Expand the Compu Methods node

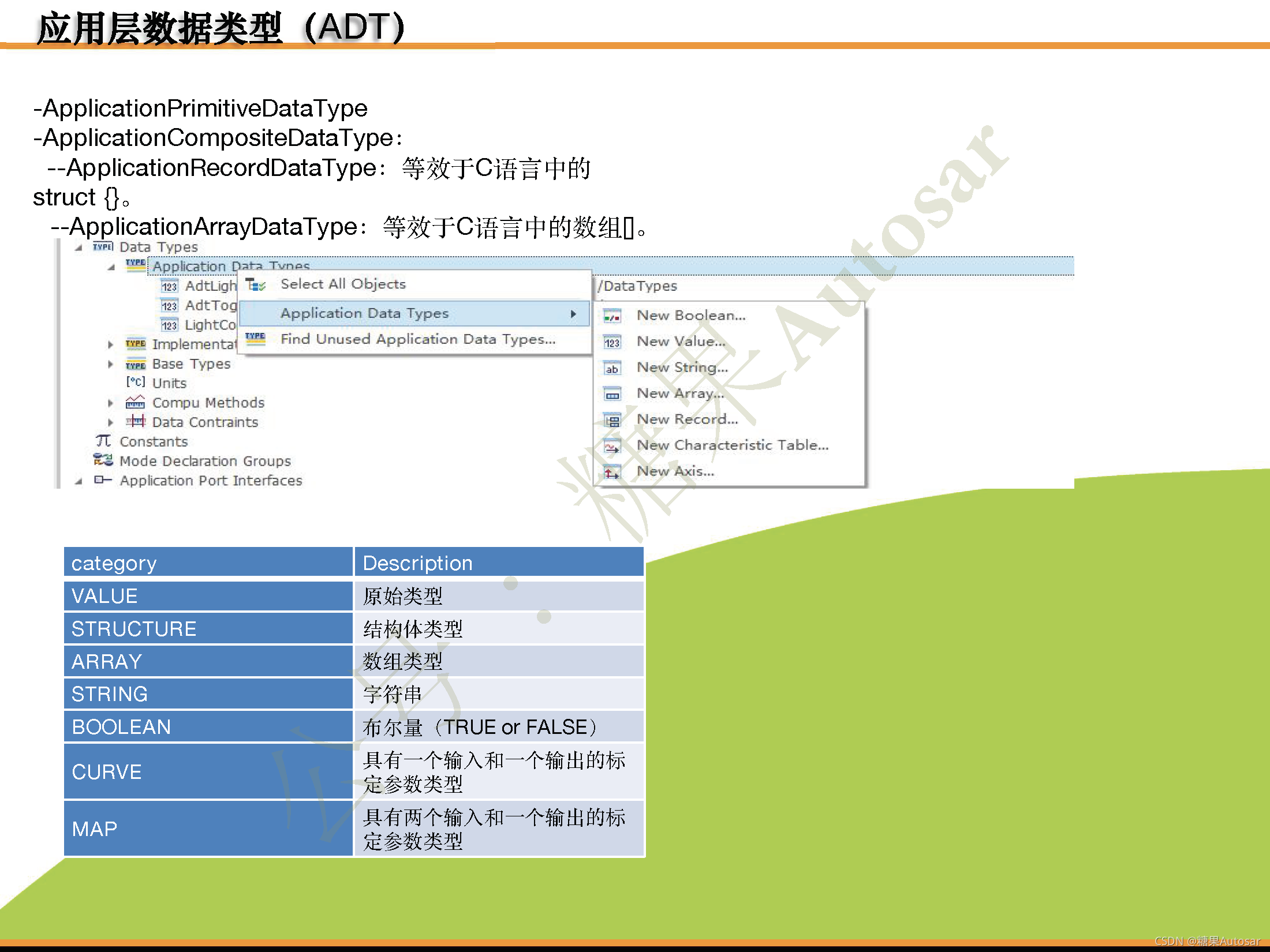click(110, 403)
